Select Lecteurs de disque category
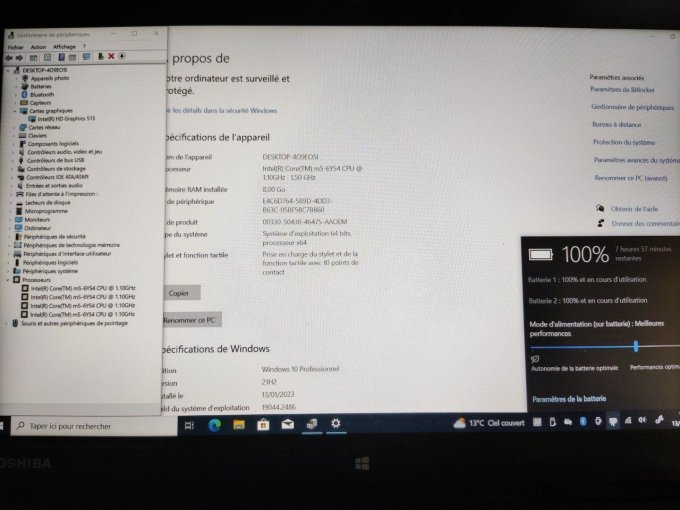 click(x=43, y=203)
